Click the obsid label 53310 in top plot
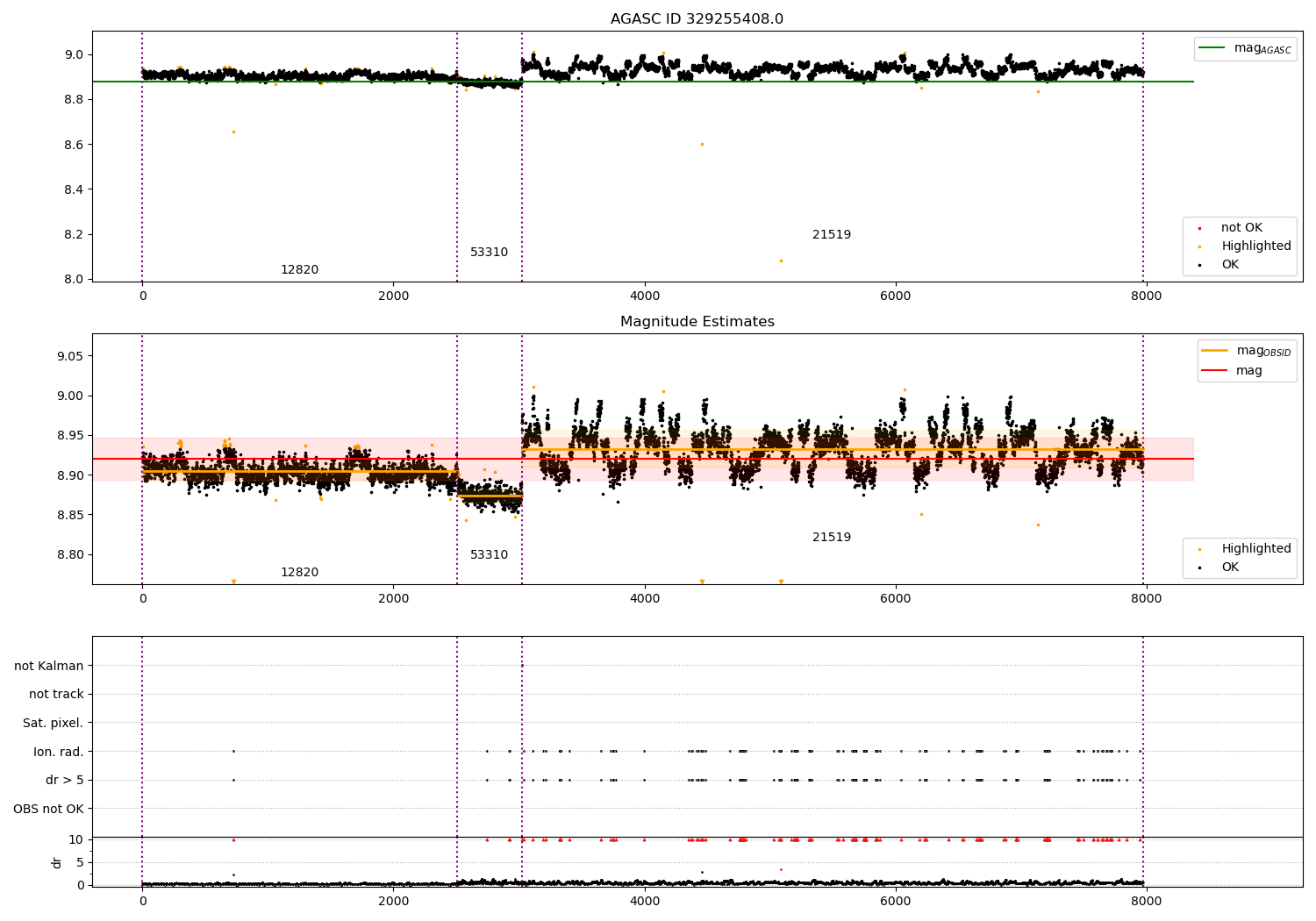Screen dimensions: 1316x921 click(489, 253)
